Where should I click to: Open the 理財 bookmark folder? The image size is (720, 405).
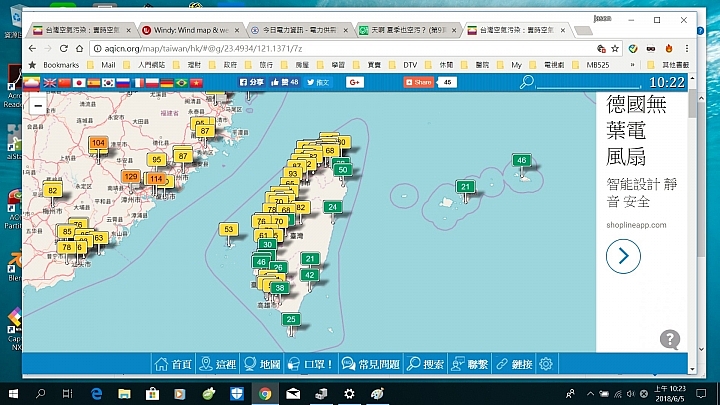[x=189, y=65]
